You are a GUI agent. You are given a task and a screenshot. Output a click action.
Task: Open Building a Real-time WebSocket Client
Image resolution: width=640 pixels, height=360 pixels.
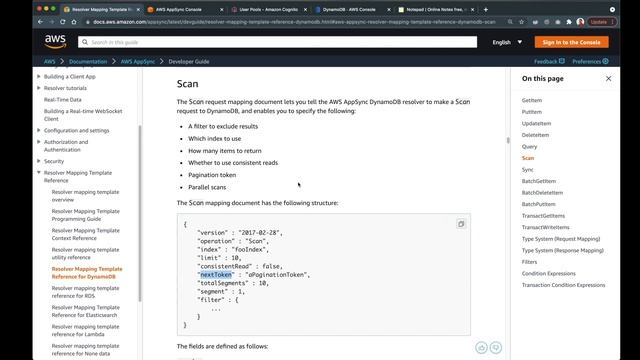tap(83, 115)
